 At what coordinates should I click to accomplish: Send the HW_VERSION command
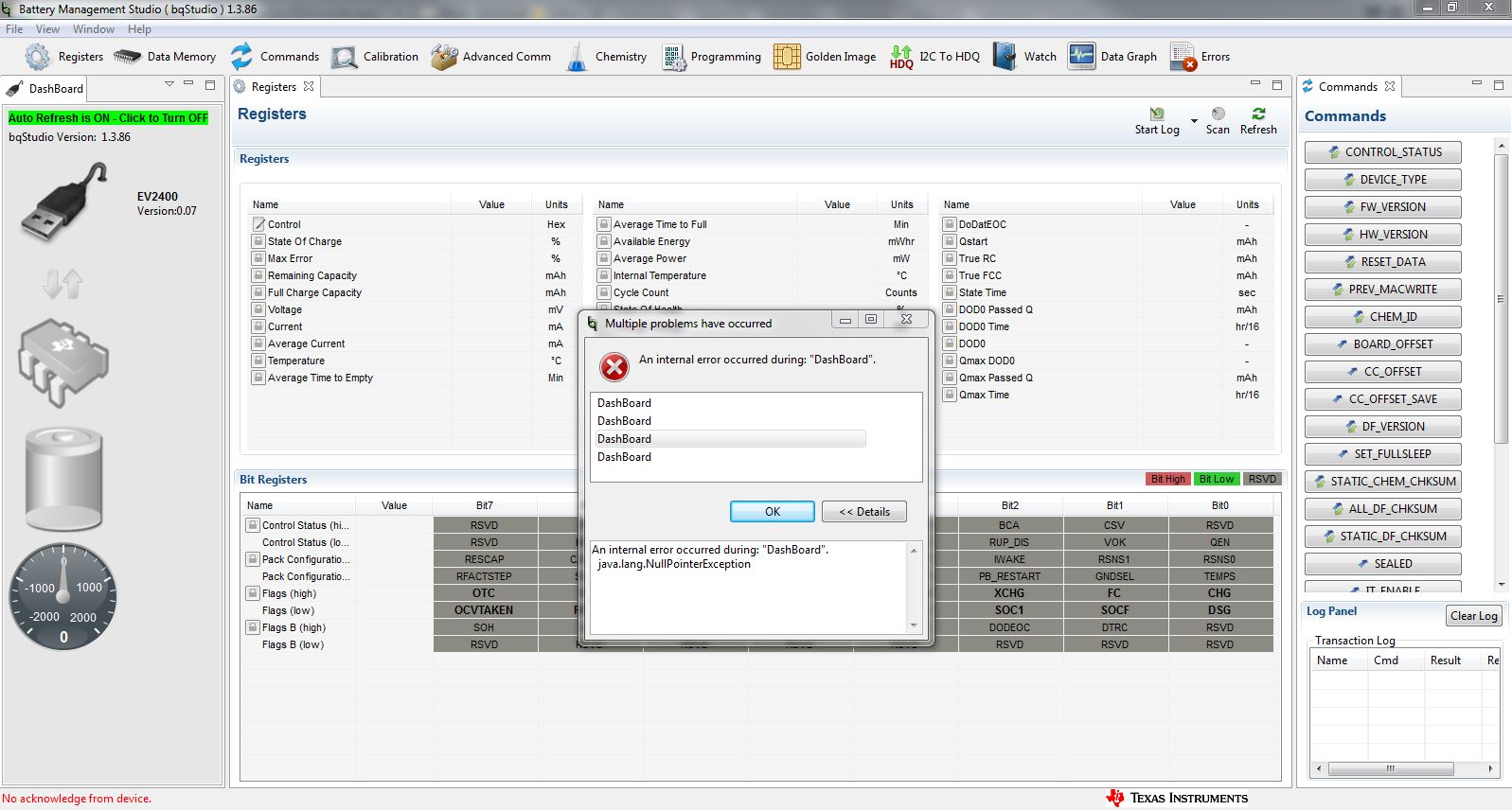tap(1383, 235)
